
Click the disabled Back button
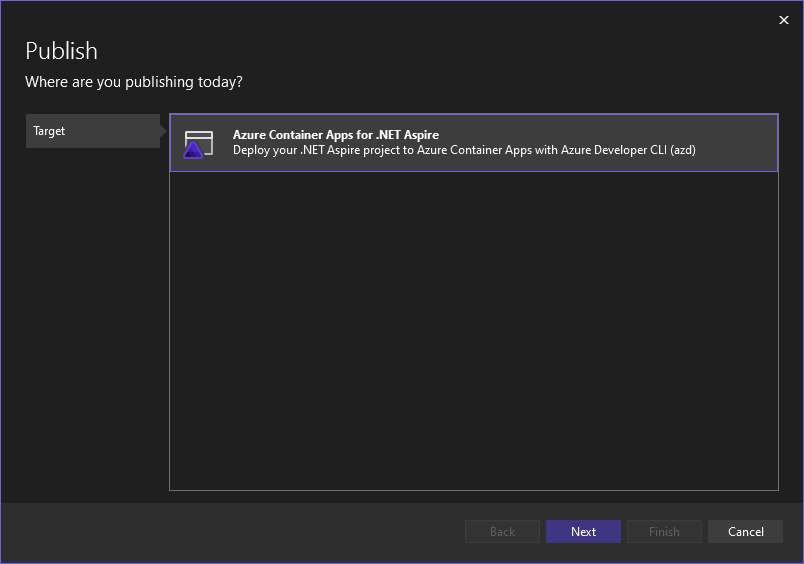502,532
